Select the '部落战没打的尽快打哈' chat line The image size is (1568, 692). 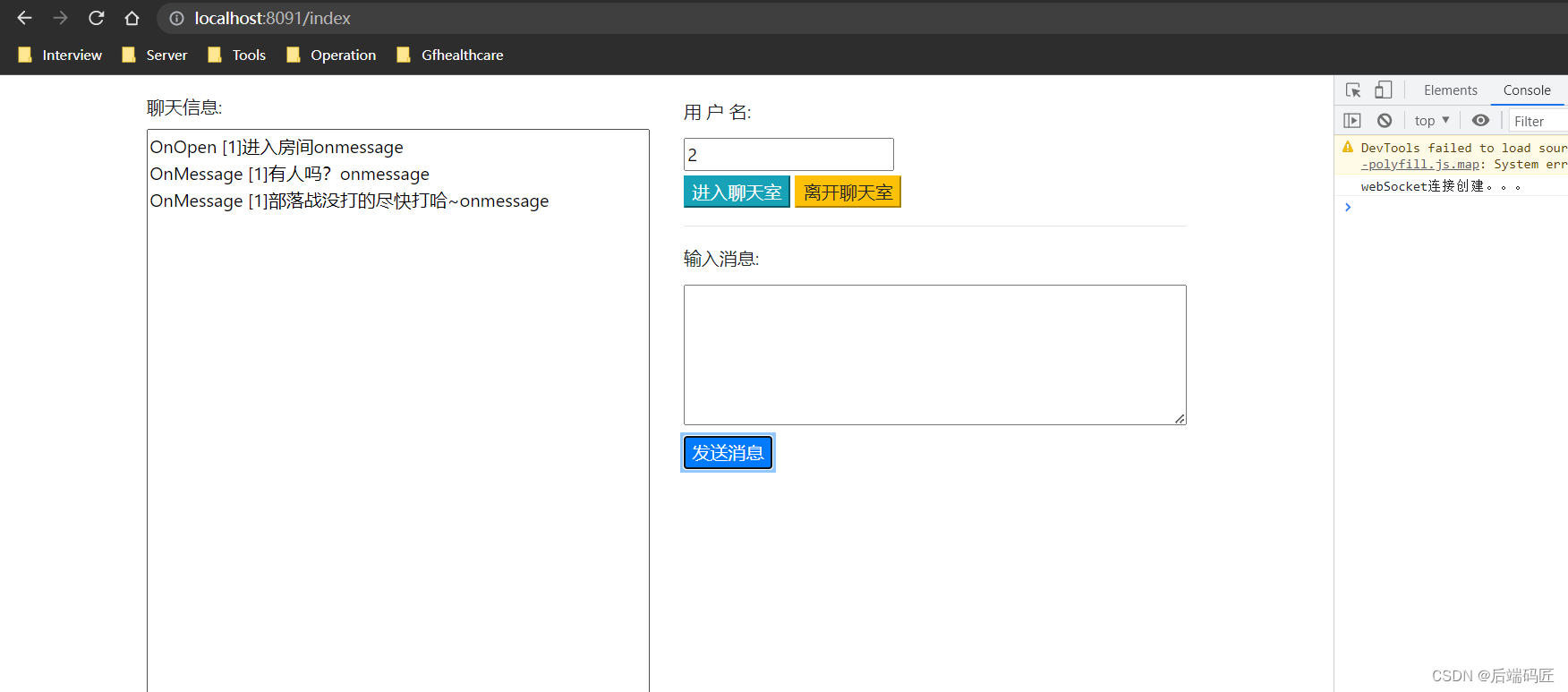click(x=349, y=201)
